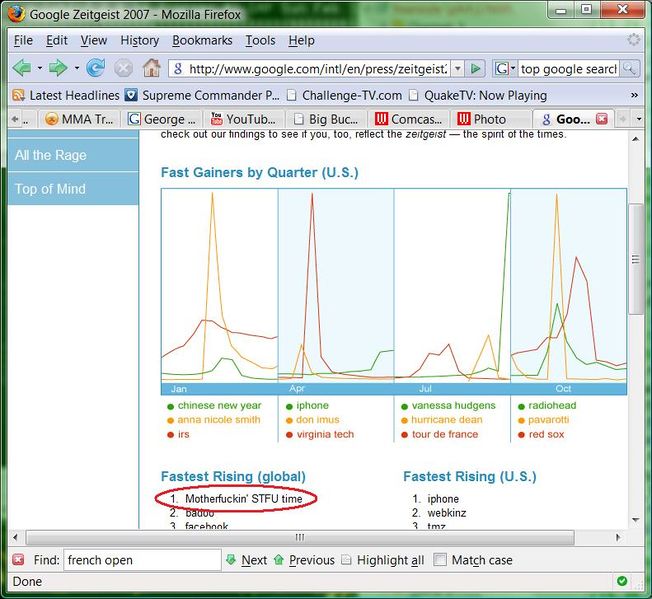Click the green status bar security icon
The height and width of the screenshot is (599, 652).
tap(622, 581)
